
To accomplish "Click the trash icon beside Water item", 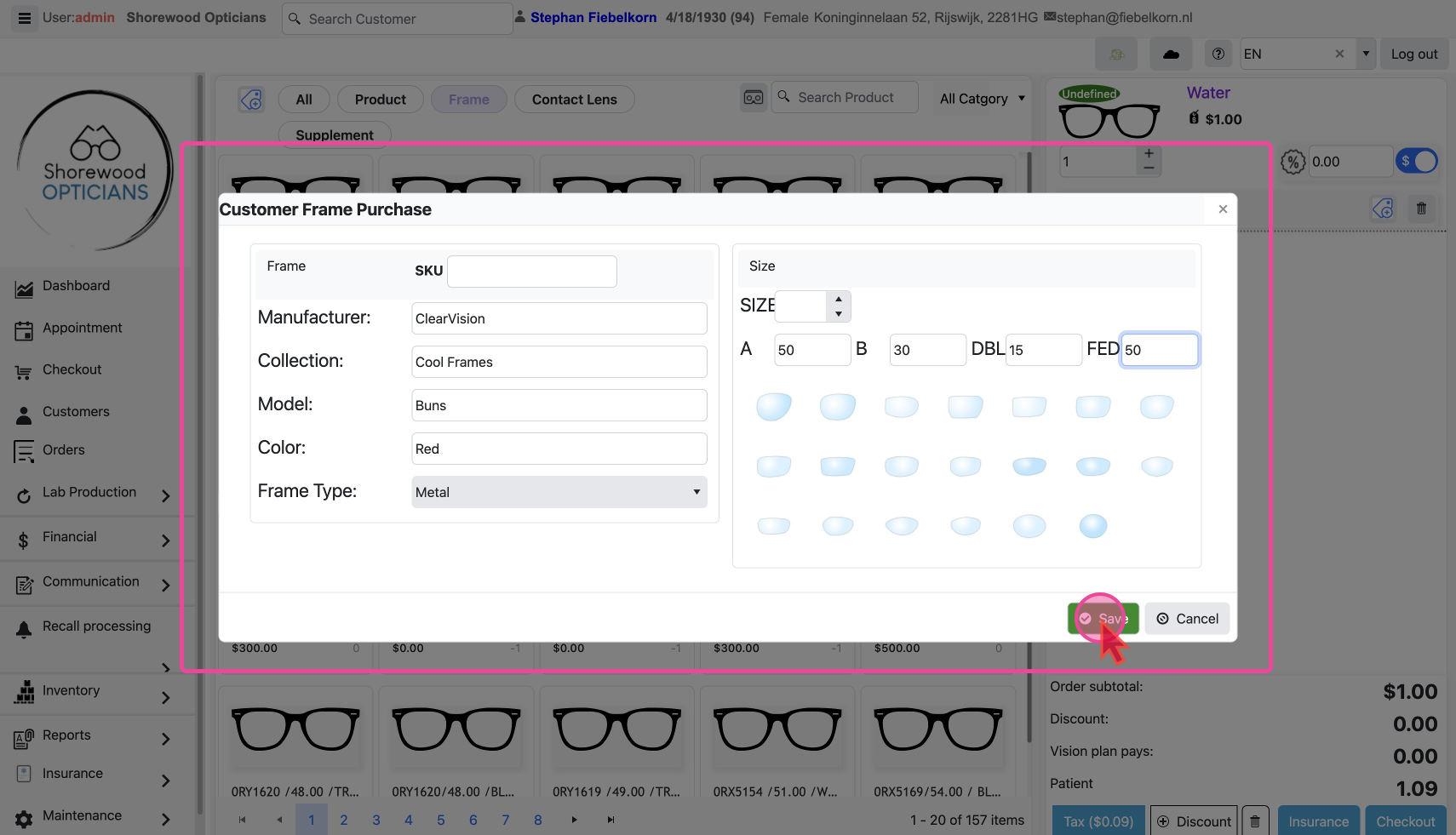I will pos(1421,209).
